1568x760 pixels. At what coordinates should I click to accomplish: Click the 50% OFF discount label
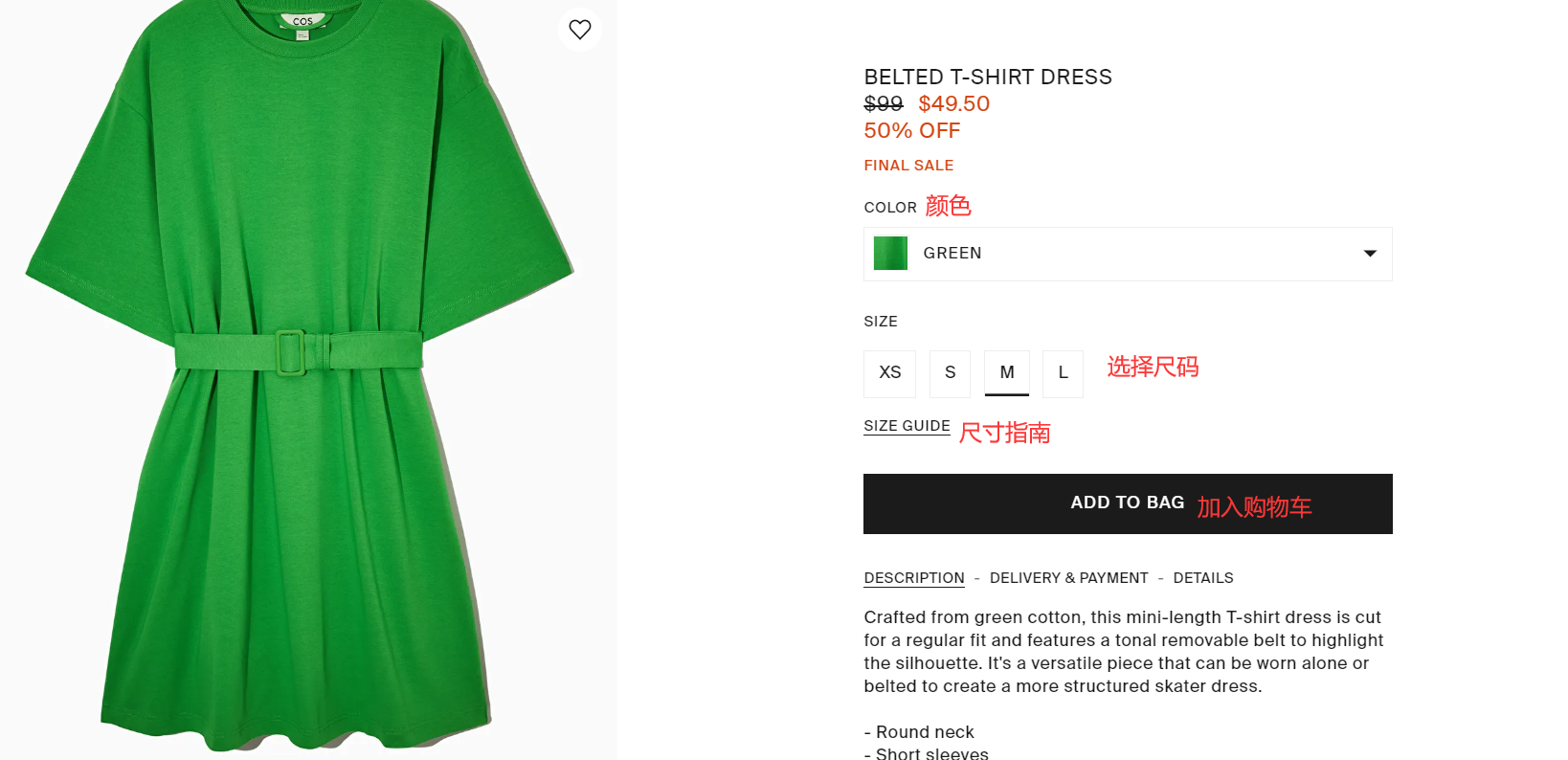[911, 131]
